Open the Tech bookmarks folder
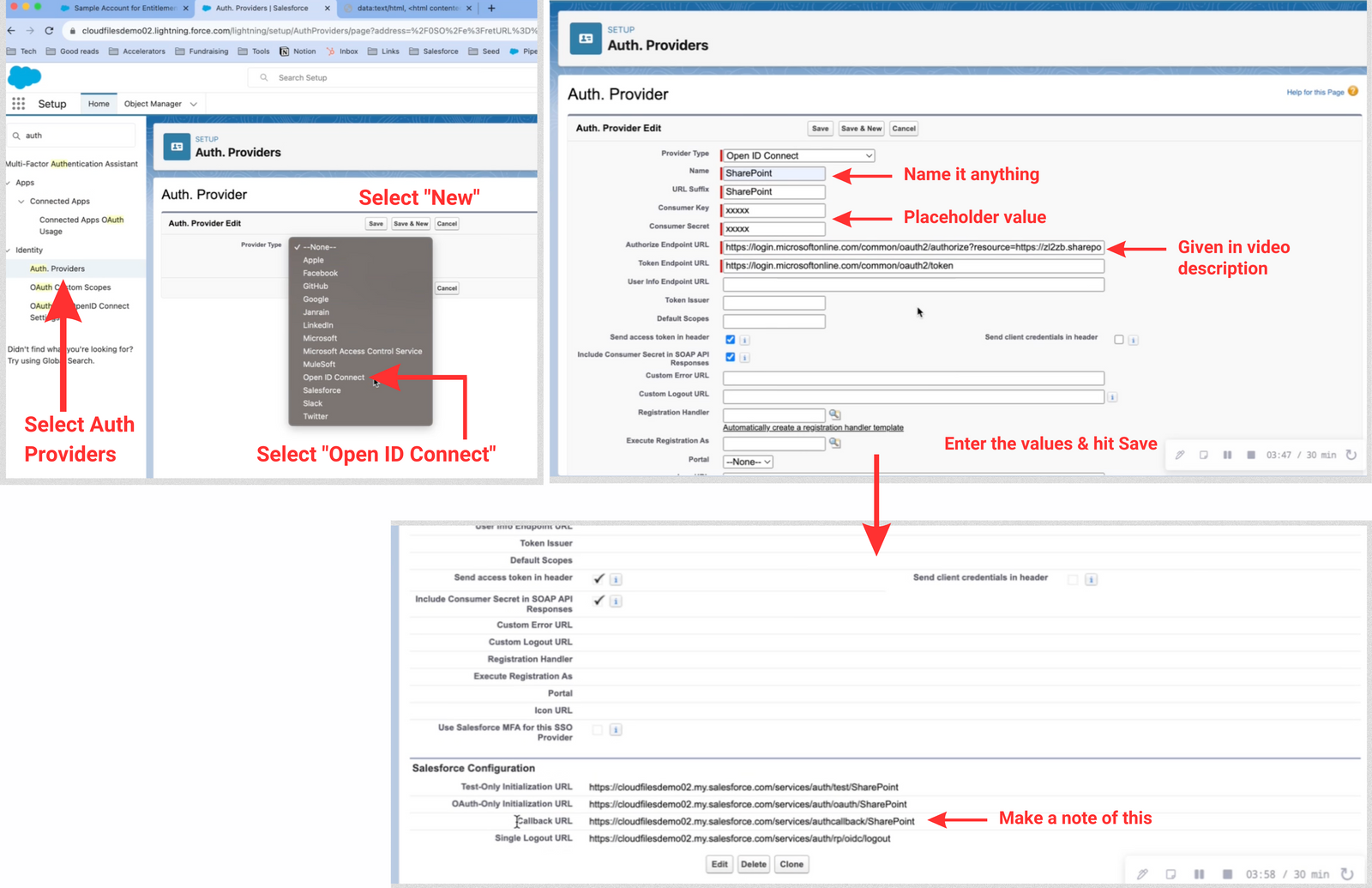 [21, 51]
